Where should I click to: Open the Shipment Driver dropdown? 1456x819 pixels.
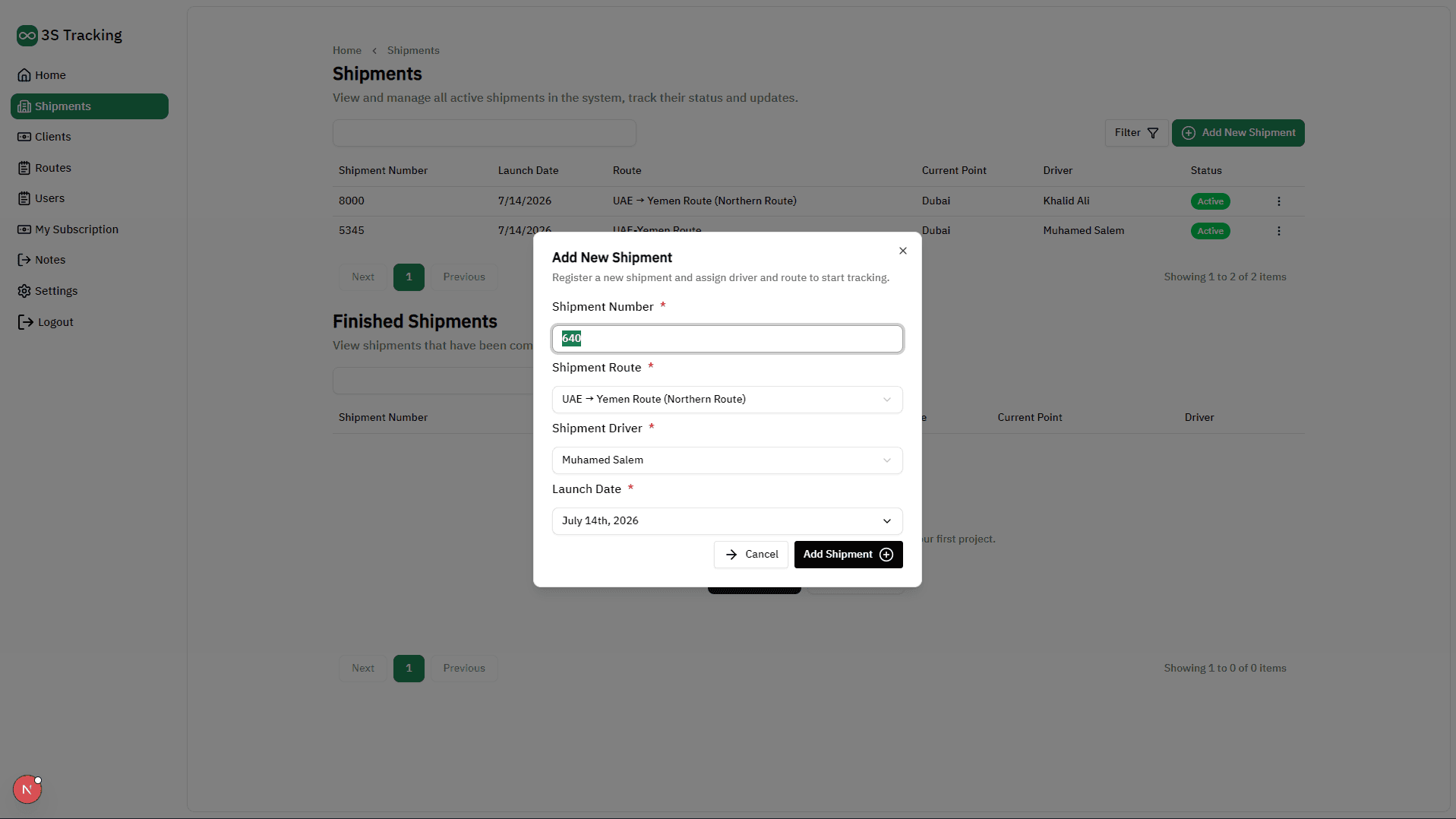point(727,460)
